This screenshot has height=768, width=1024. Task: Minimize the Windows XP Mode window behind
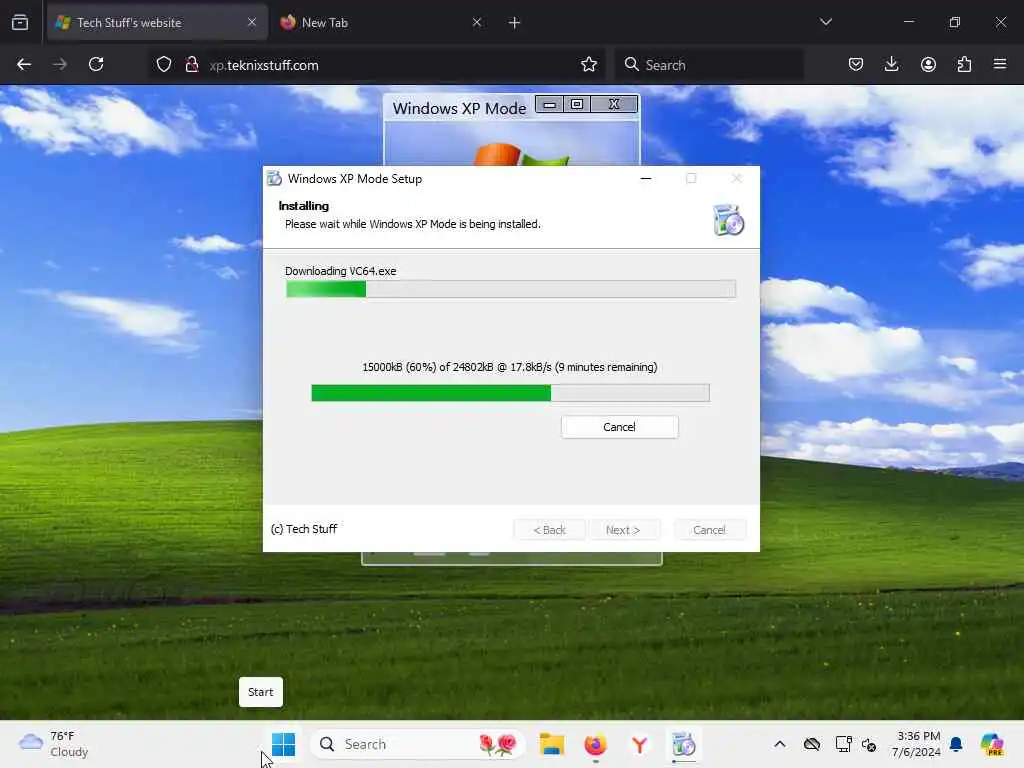pyautogui.click(x=550, y=104)
